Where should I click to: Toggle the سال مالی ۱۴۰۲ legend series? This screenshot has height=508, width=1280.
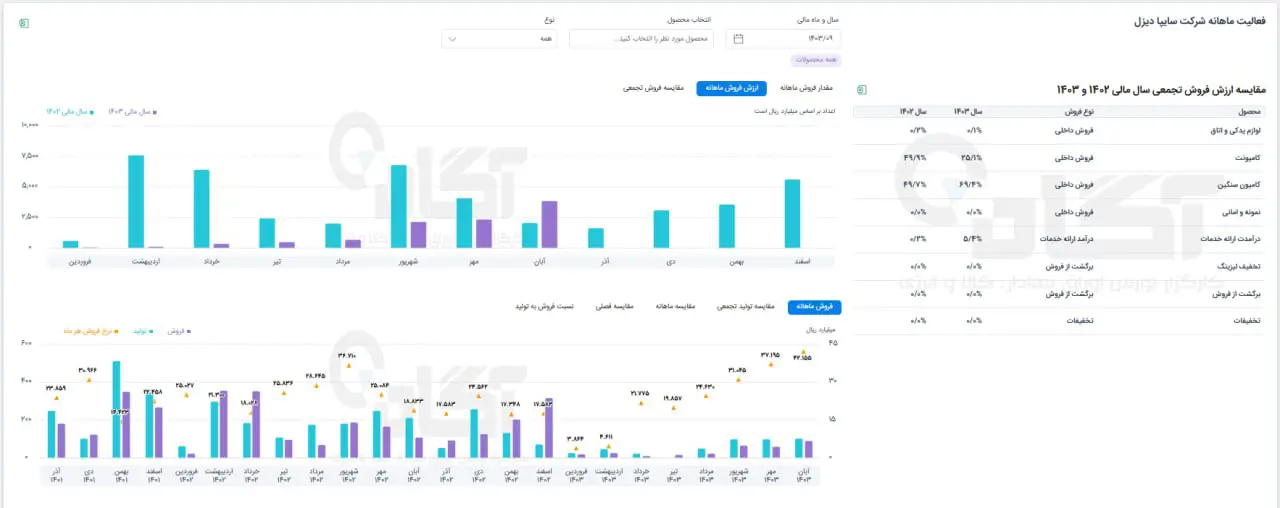(x=70, y=111)
